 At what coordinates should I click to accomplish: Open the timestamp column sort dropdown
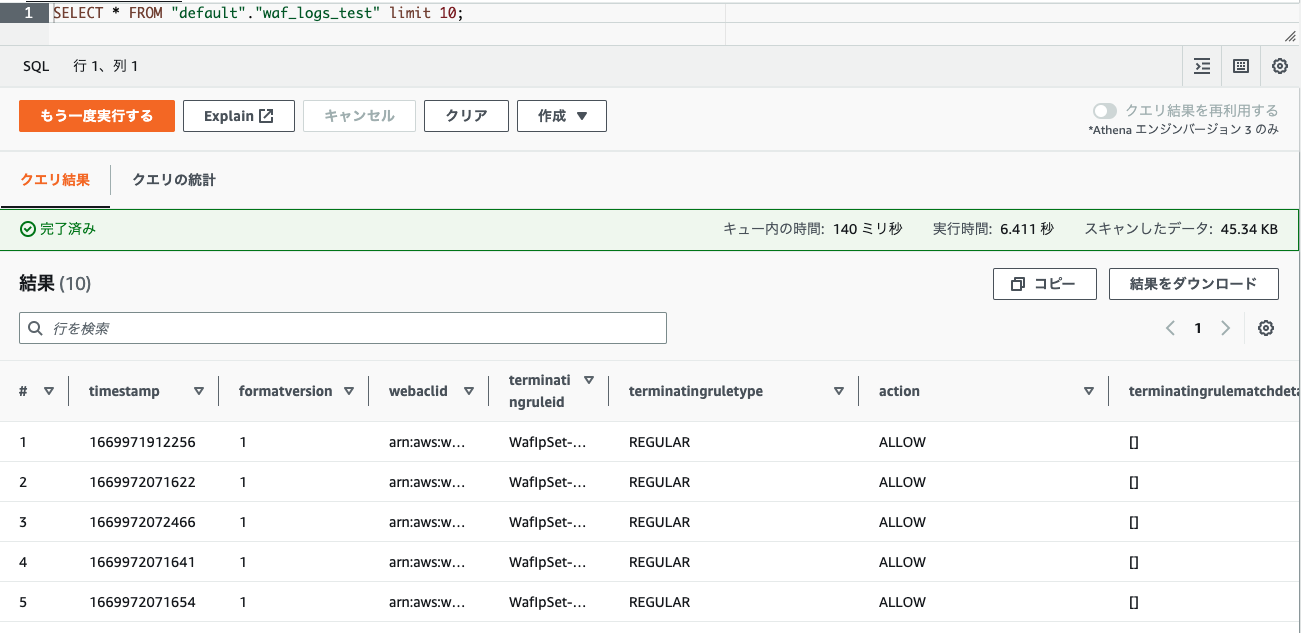coord(200,390)
